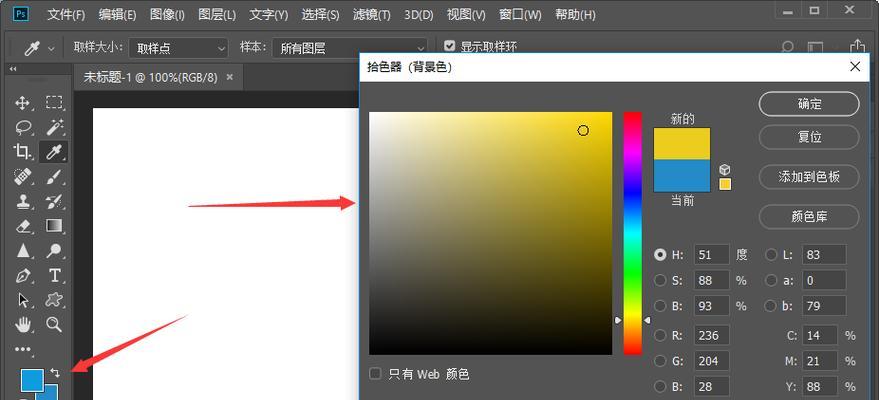Select the Path Selection arrow tool
879x400 pixels.
(22, 300)
